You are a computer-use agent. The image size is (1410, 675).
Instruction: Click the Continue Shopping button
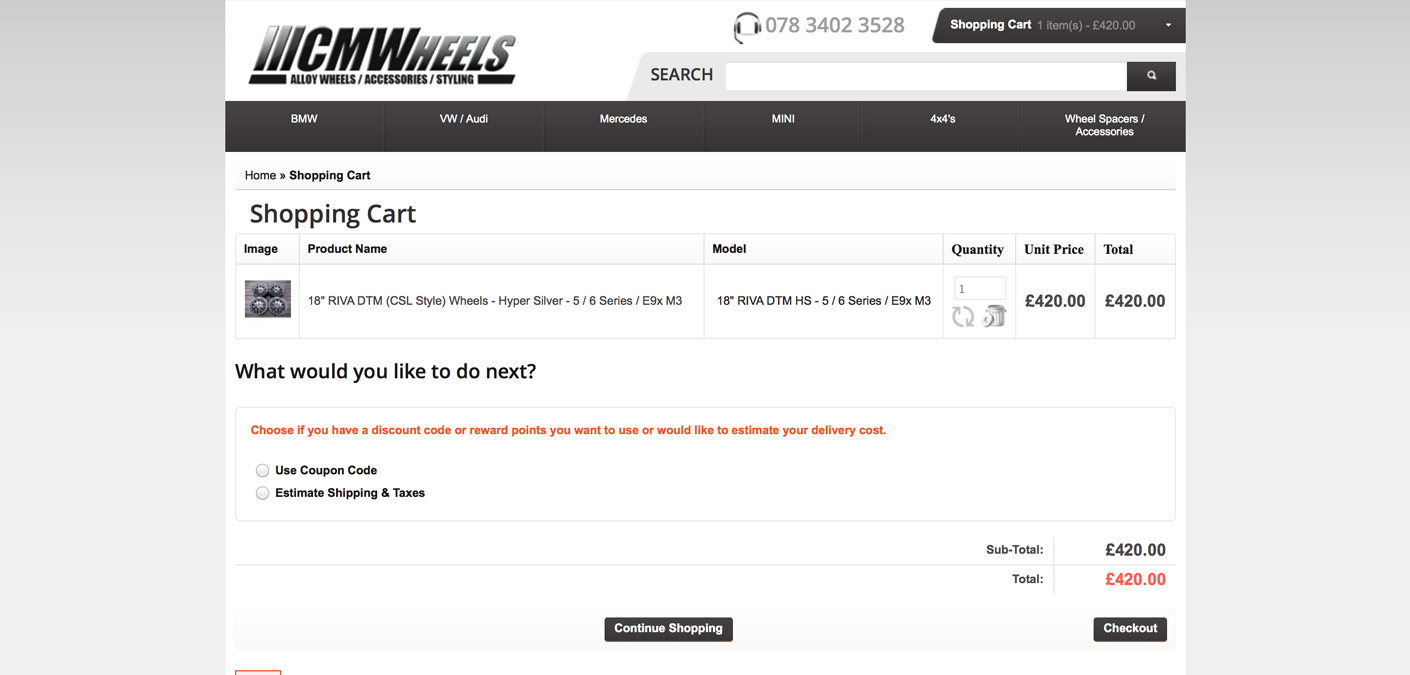click(668, 629)
